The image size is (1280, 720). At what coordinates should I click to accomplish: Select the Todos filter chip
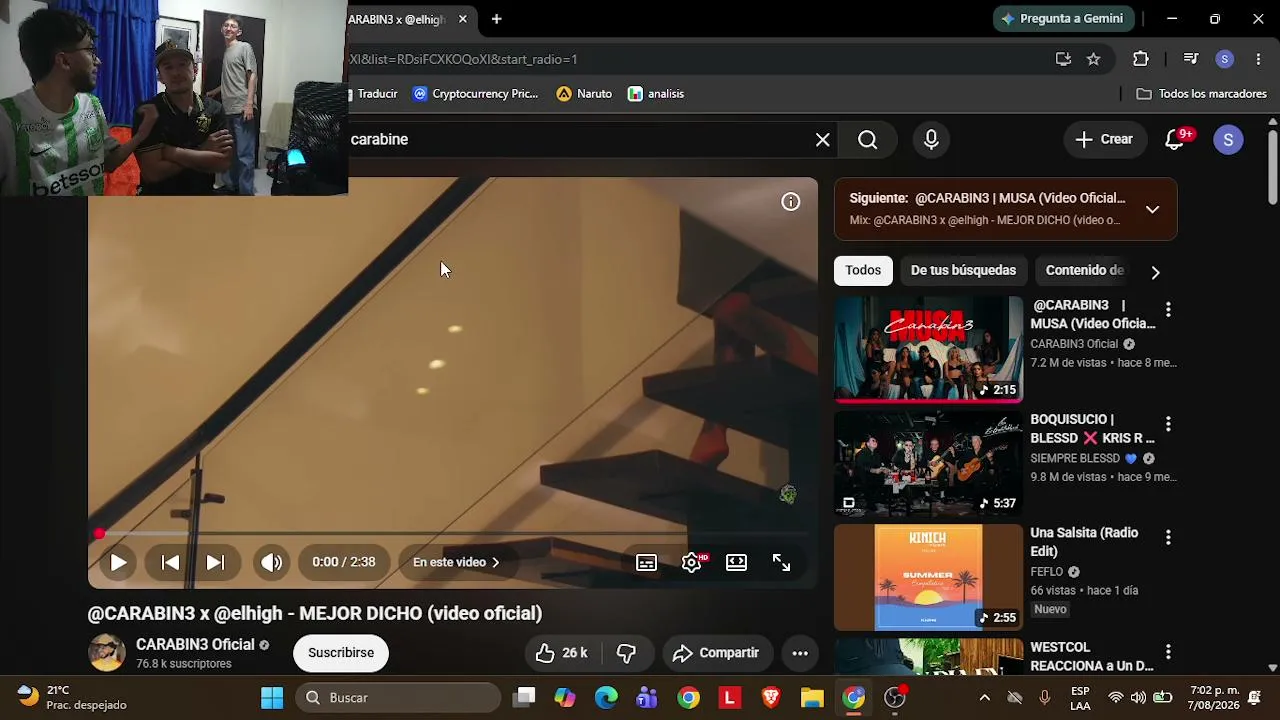pyautogui.click(x=863, y=270)
